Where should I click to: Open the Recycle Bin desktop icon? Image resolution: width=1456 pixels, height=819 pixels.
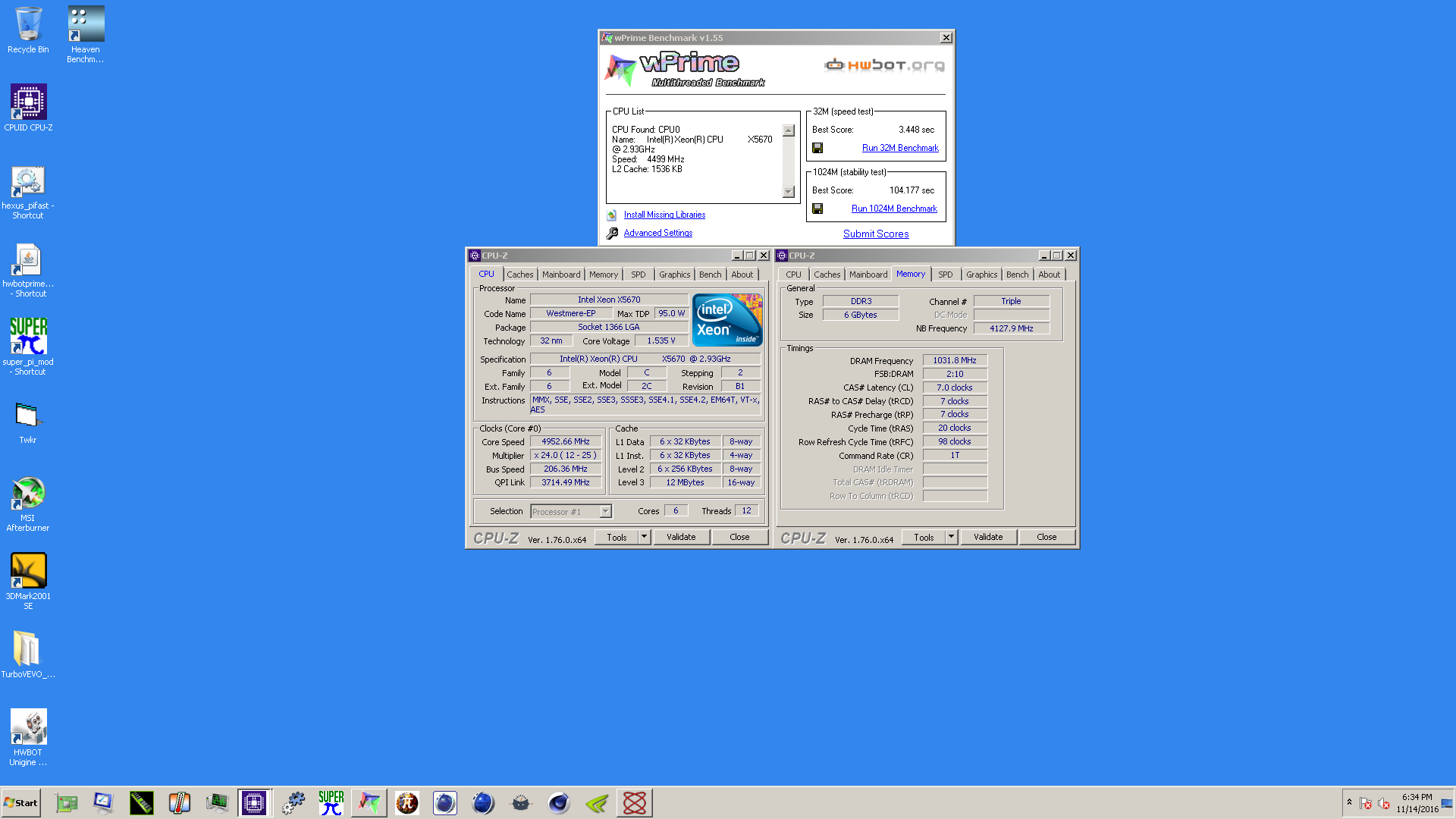[28, 30]
